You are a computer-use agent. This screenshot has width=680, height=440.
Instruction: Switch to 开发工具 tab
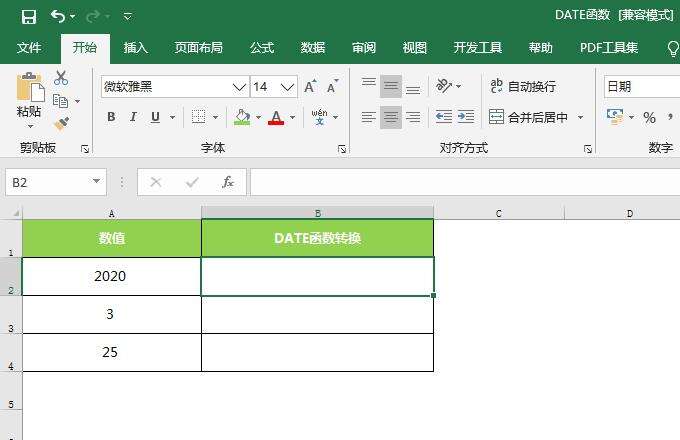click(478, 47)
